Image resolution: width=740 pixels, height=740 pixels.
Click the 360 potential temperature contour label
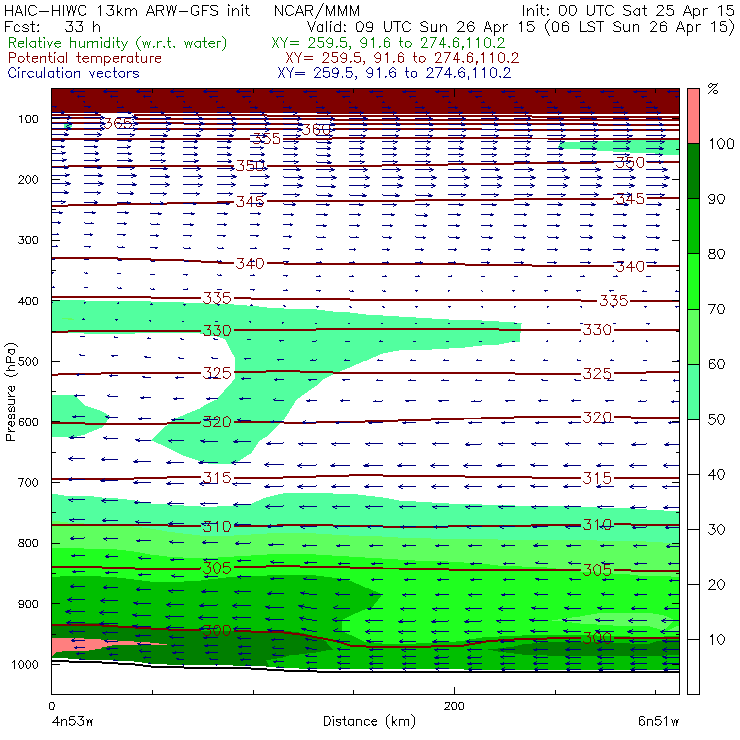(x=316, y=129)
